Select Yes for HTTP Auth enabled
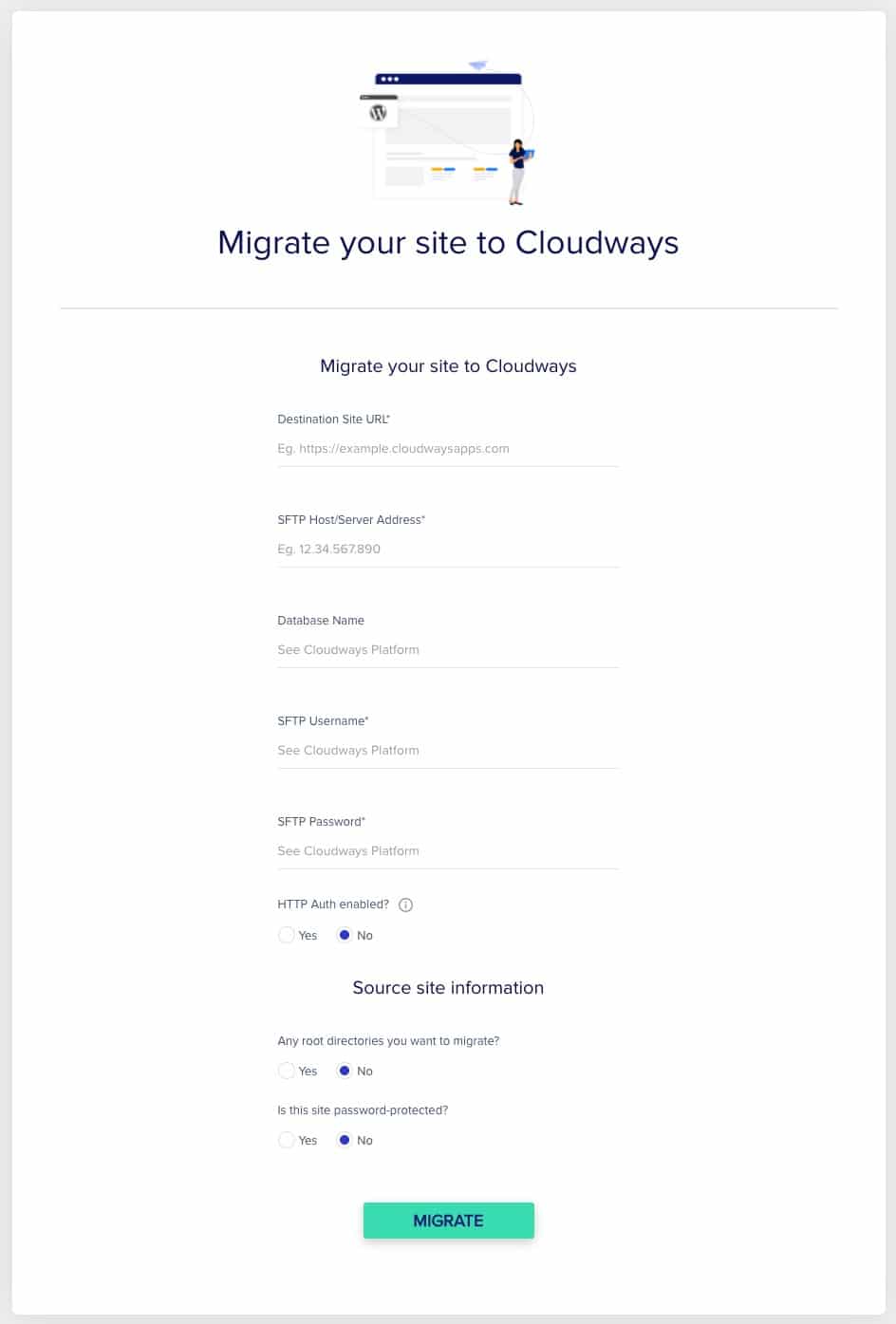This screenshot has width=896, height=1324. point(287,936)
